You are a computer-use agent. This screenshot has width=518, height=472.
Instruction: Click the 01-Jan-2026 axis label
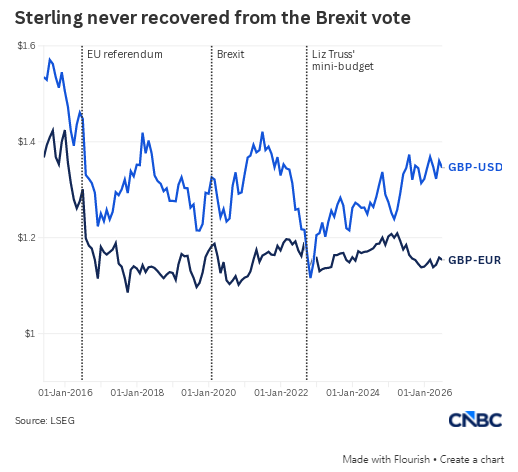[x=425, y=393]
